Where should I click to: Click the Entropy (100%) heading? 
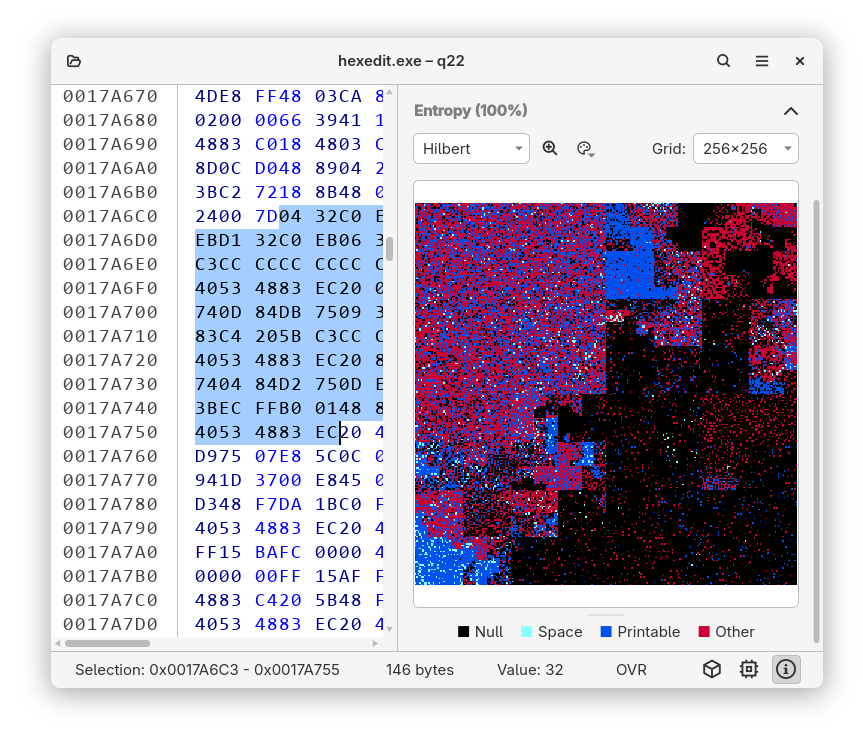471,111
